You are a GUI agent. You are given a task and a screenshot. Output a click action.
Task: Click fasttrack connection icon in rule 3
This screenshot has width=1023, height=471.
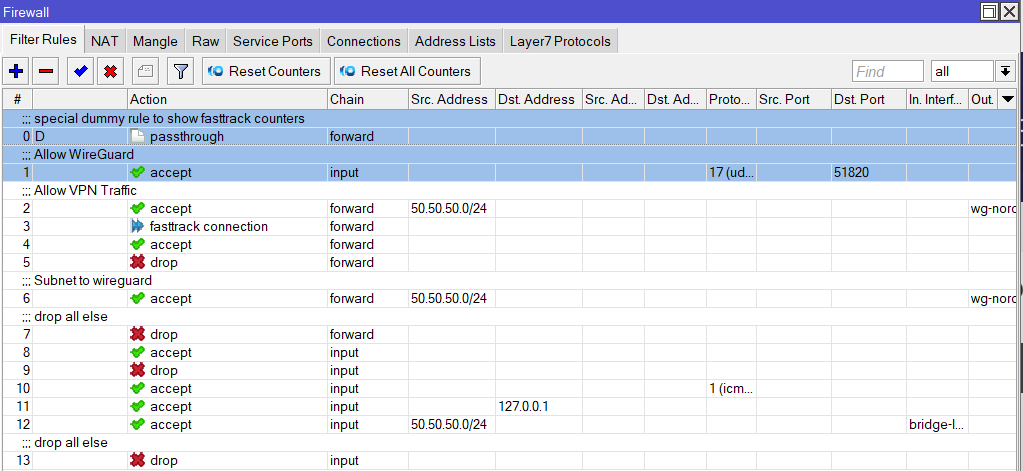[137, 226]
